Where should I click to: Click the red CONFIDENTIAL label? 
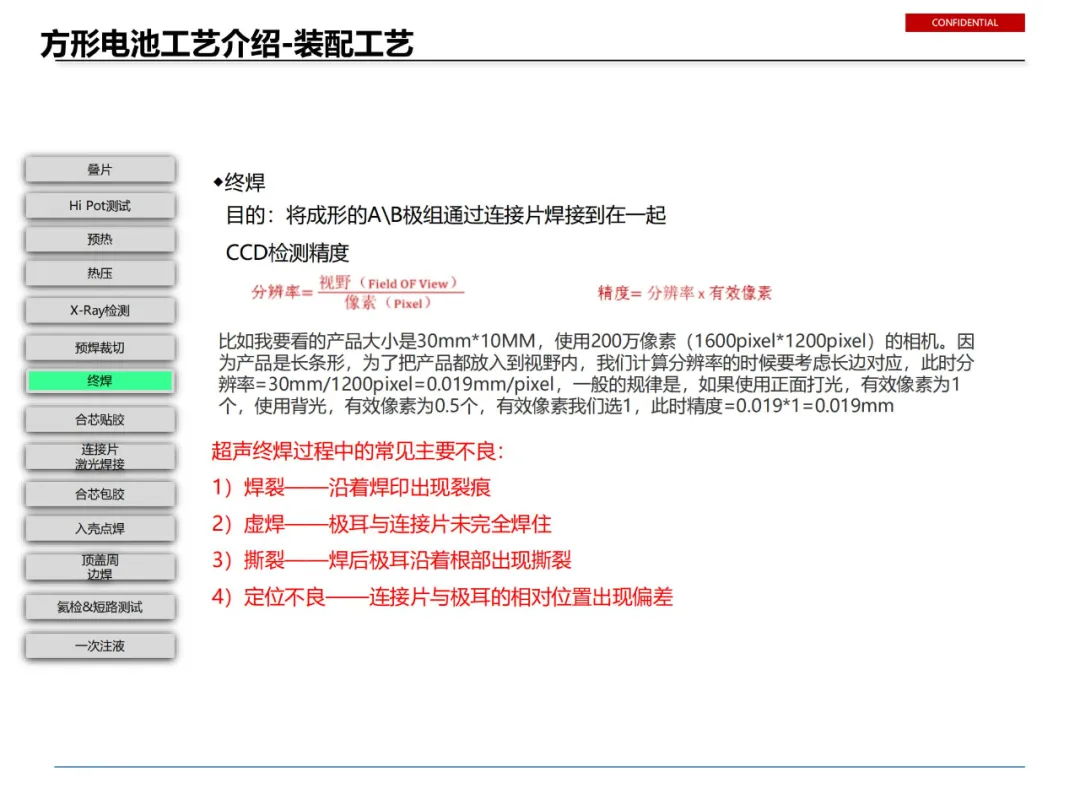tap(964, 23)
